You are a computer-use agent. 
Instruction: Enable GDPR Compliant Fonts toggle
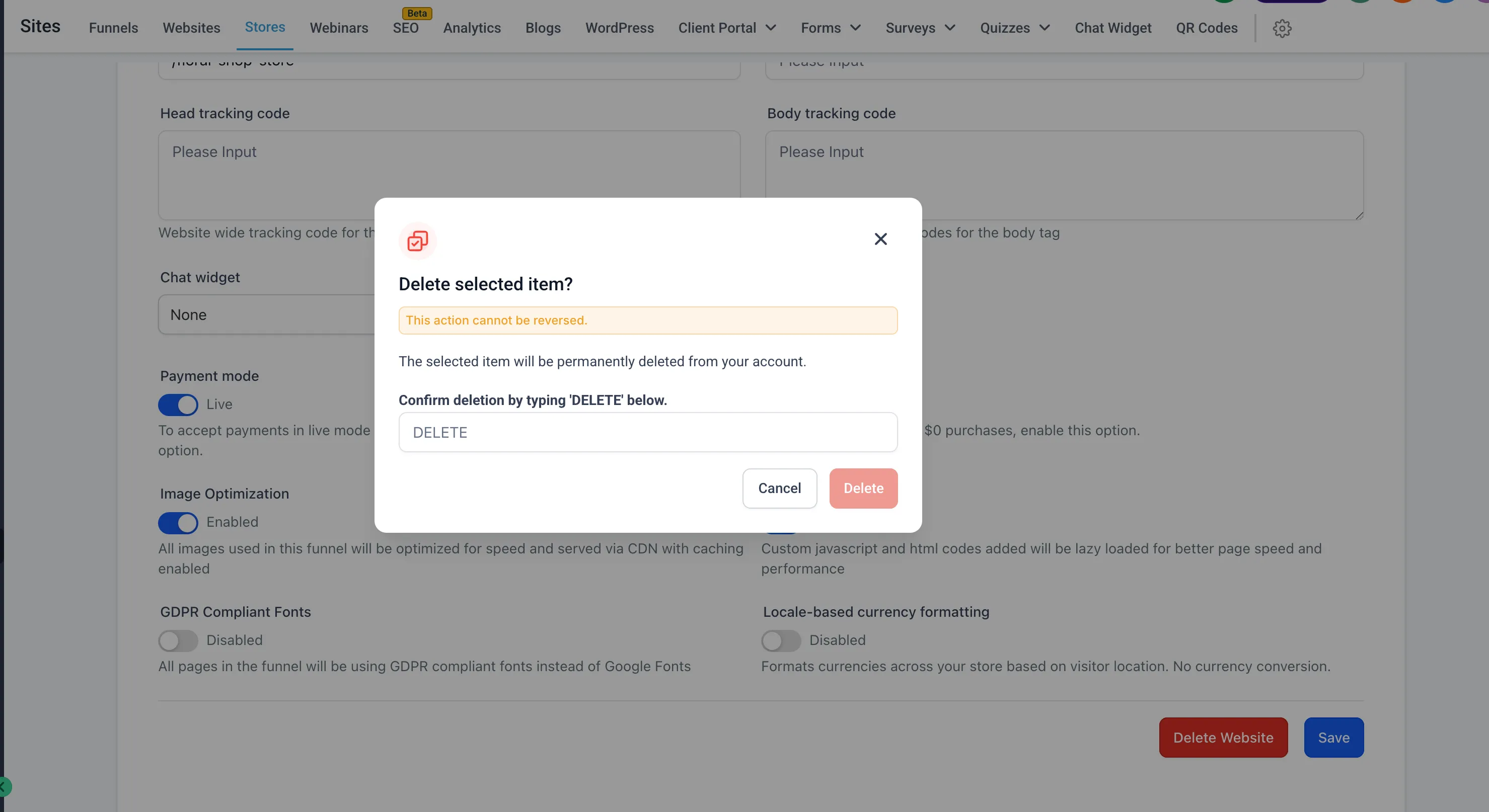pos(178,640)
